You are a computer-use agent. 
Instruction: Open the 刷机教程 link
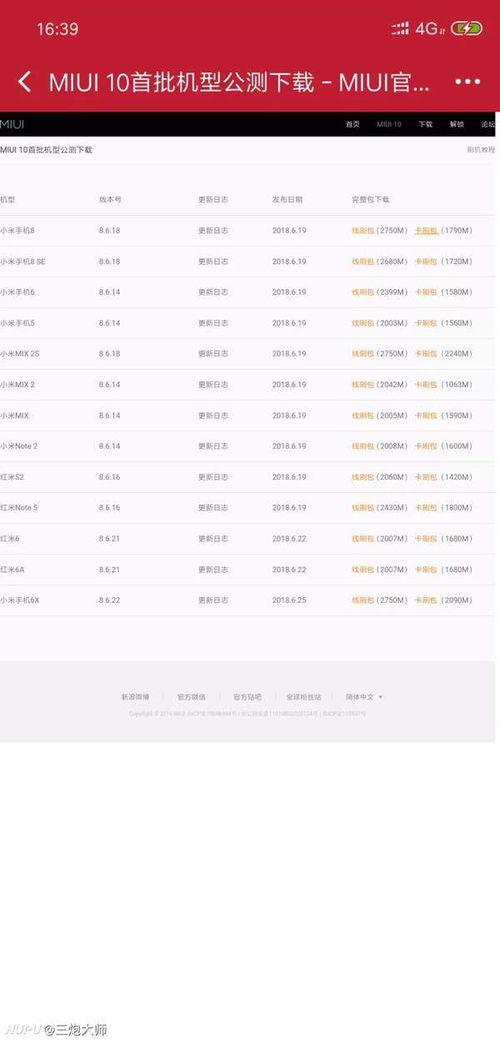(x=481, y=150)
